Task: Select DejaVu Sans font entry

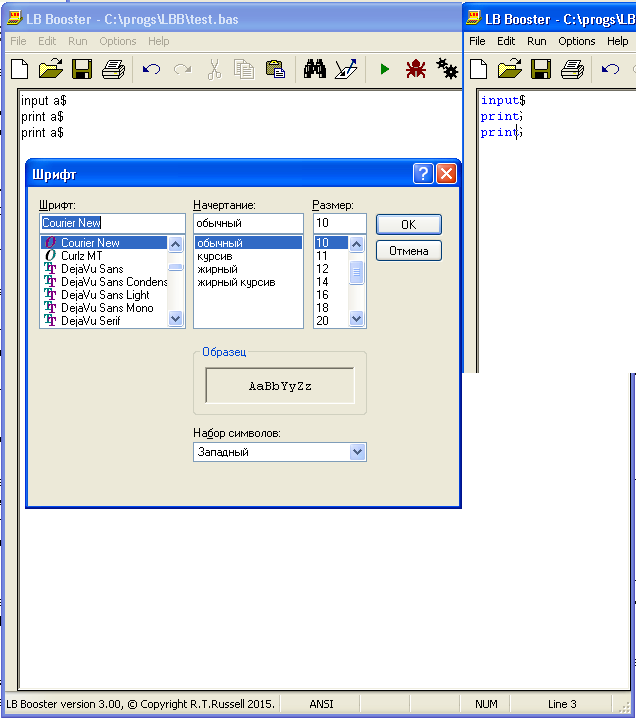Action: click(104, 269)
